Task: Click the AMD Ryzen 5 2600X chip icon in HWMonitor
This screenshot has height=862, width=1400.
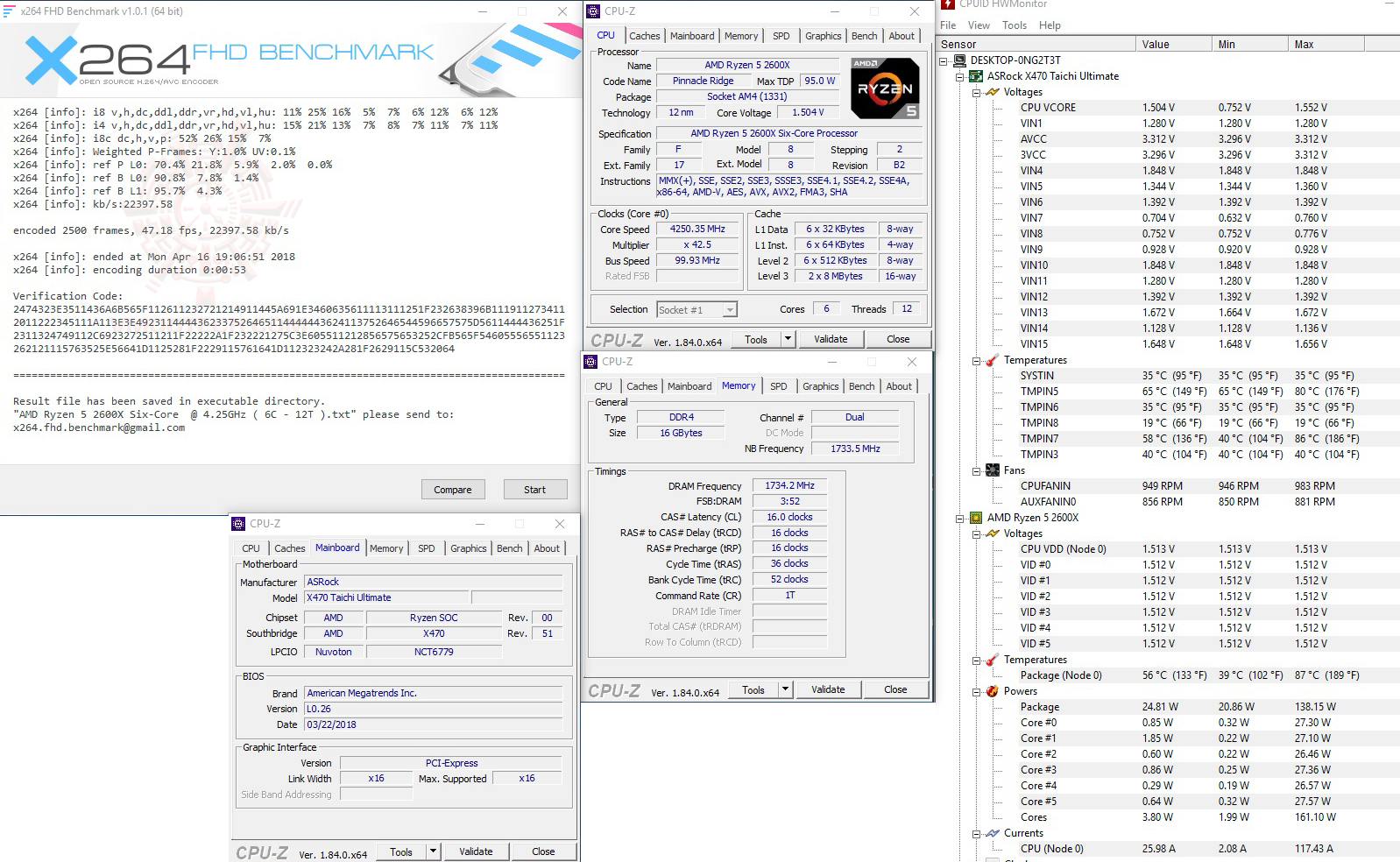Action: point(975,518)
